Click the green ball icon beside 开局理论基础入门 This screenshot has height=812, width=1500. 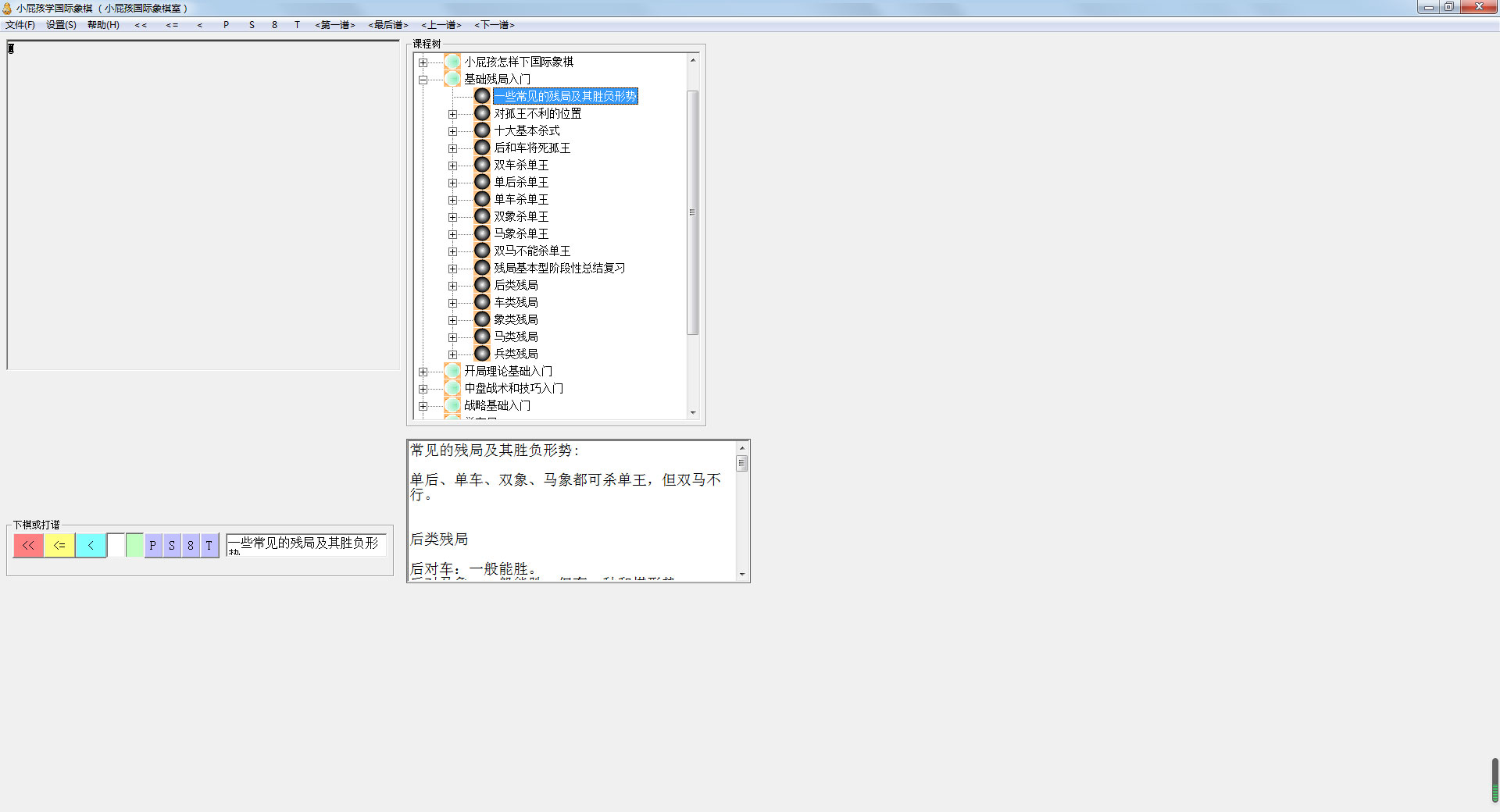[452, 371]
